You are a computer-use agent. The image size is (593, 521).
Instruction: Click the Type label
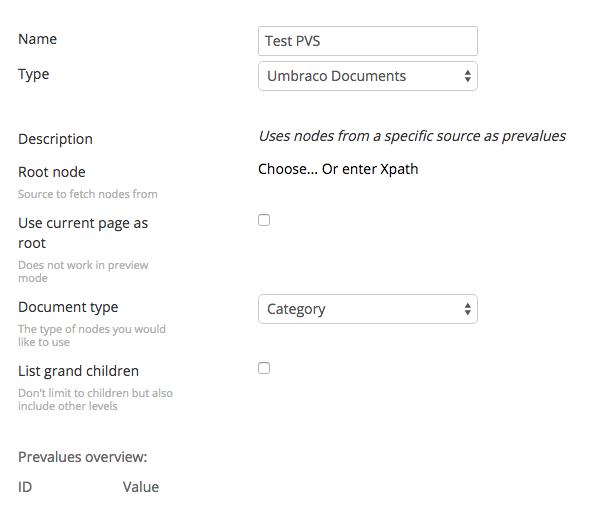(x=34, y=74)
